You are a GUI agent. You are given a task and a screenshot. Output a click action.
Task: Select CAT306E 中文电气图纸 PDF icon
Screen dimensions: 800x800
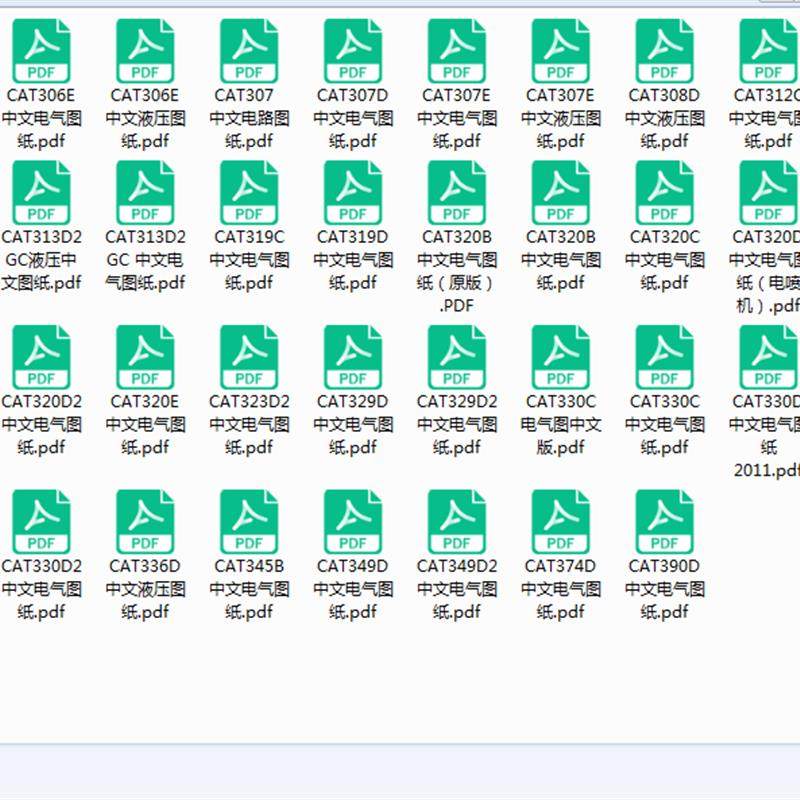click(41, 51)
